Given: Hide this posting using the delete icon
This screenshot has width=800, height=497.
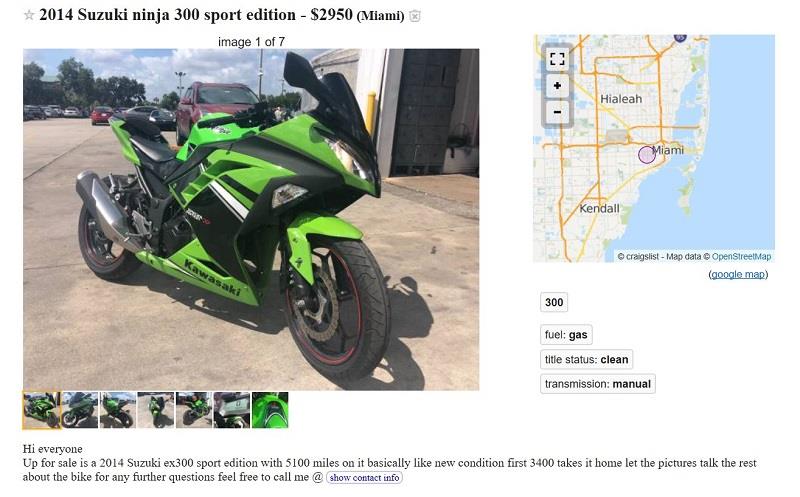Looking at the screenshot, I should click(415, 16).
